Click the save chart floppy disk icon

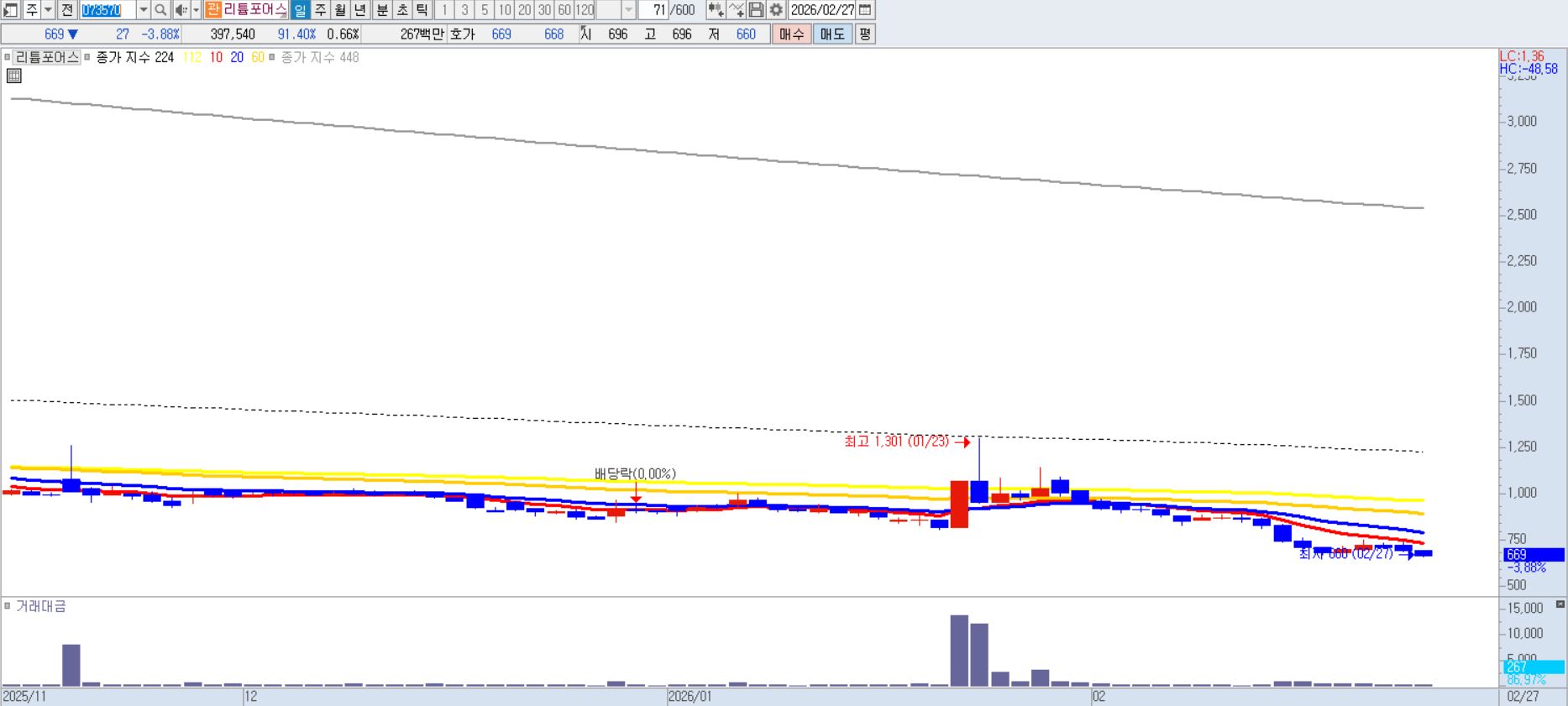(756, 10)
